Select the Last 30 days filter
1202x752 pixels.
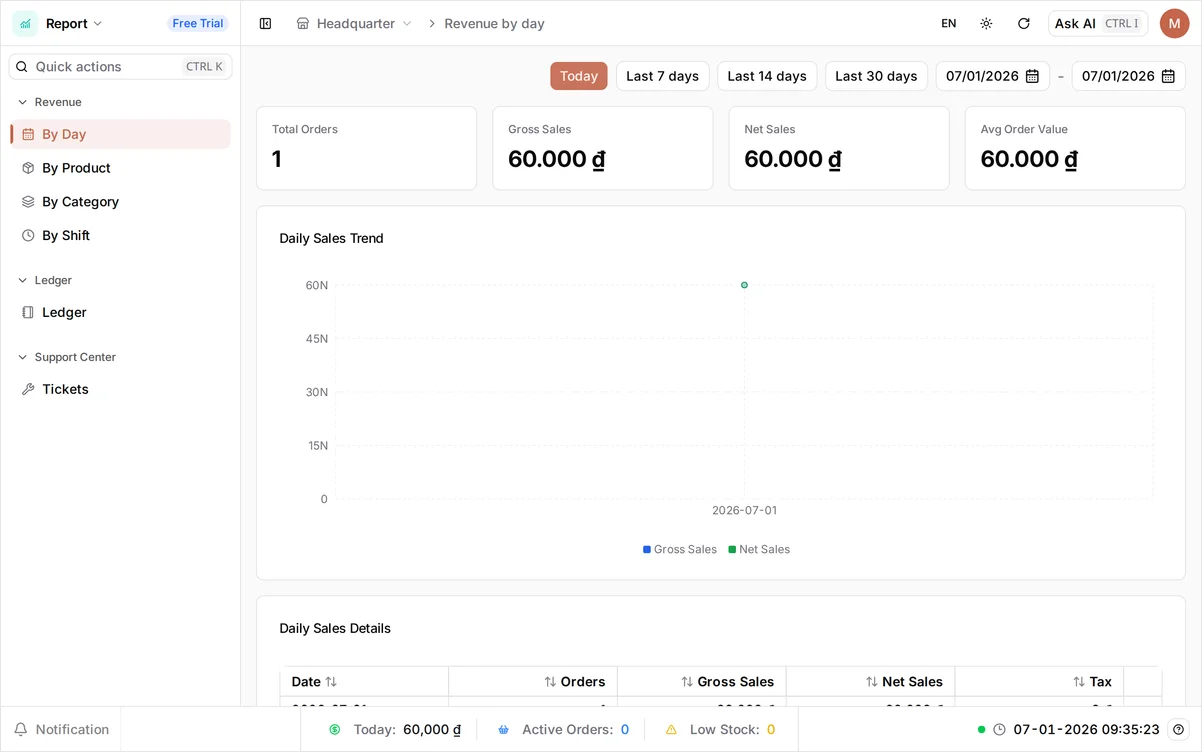(876, 76)
